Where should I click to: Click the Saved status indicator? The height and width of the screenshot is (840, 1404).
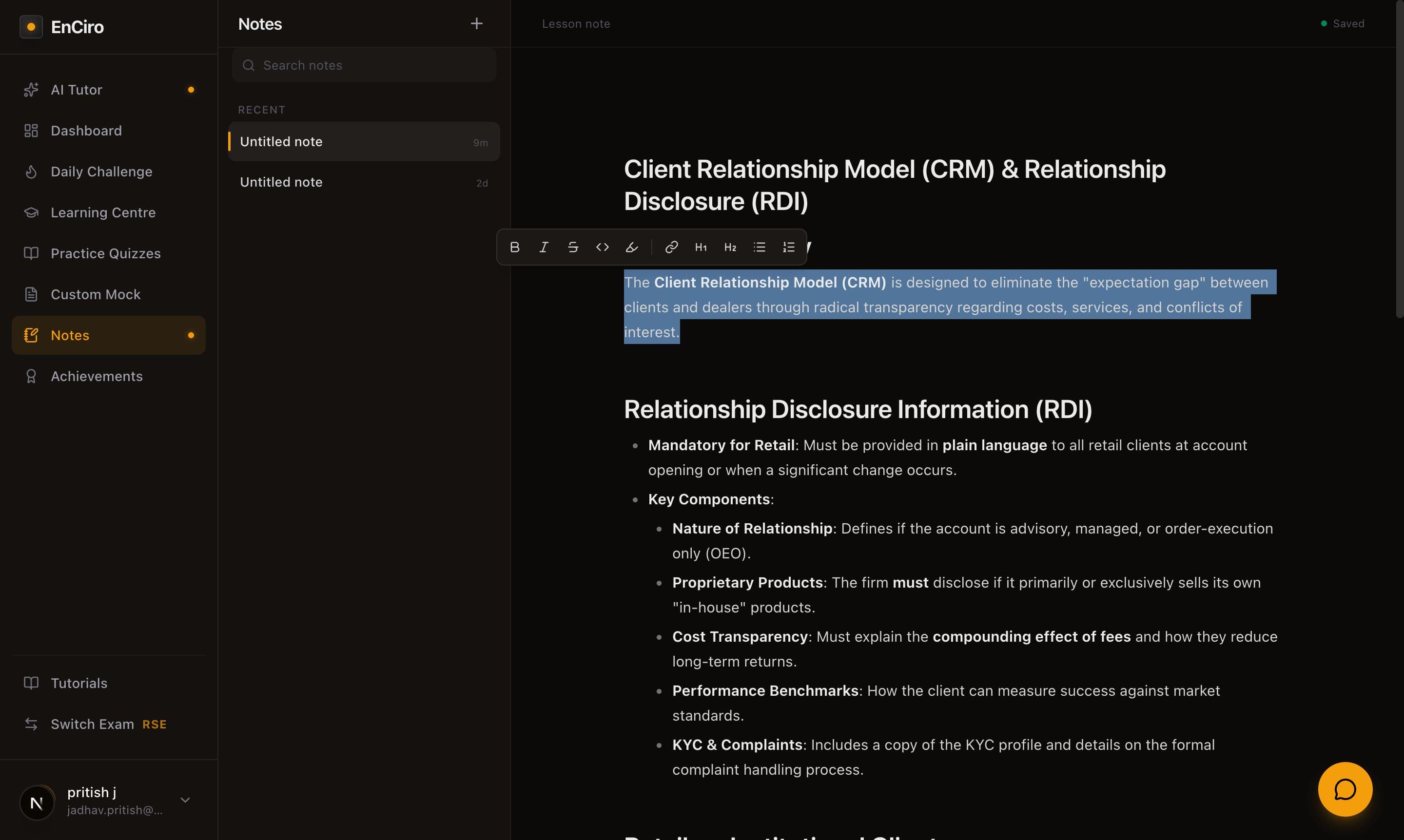(1342, 23)
